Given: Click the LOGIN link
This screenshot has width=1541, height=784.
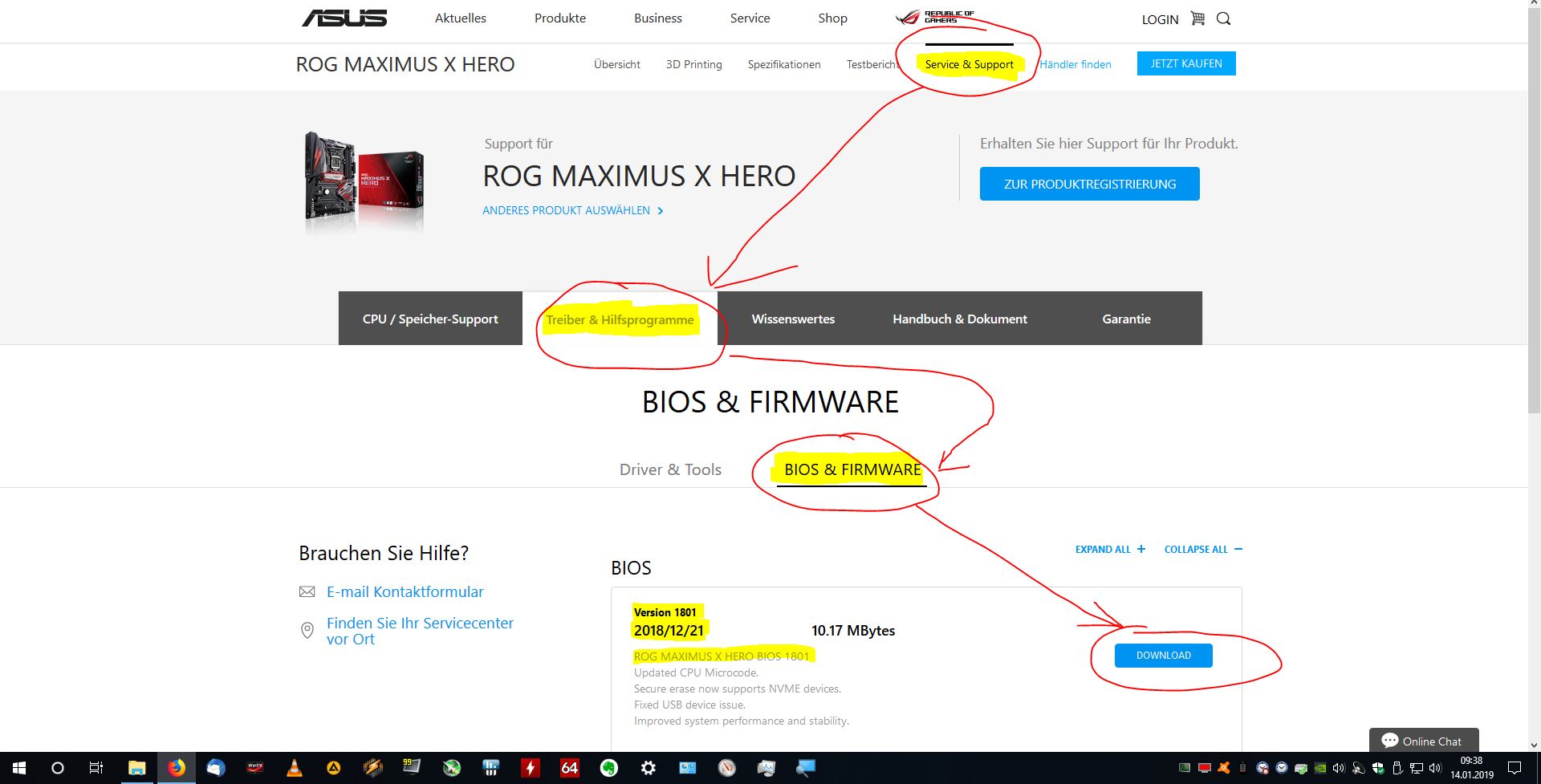Looking at the screenshot, I should coord(1160,19).
